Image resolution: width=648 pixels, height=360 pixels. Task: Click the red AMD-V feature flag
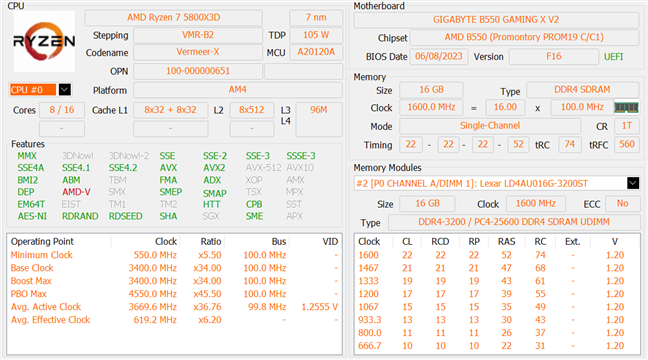point(76,192)
